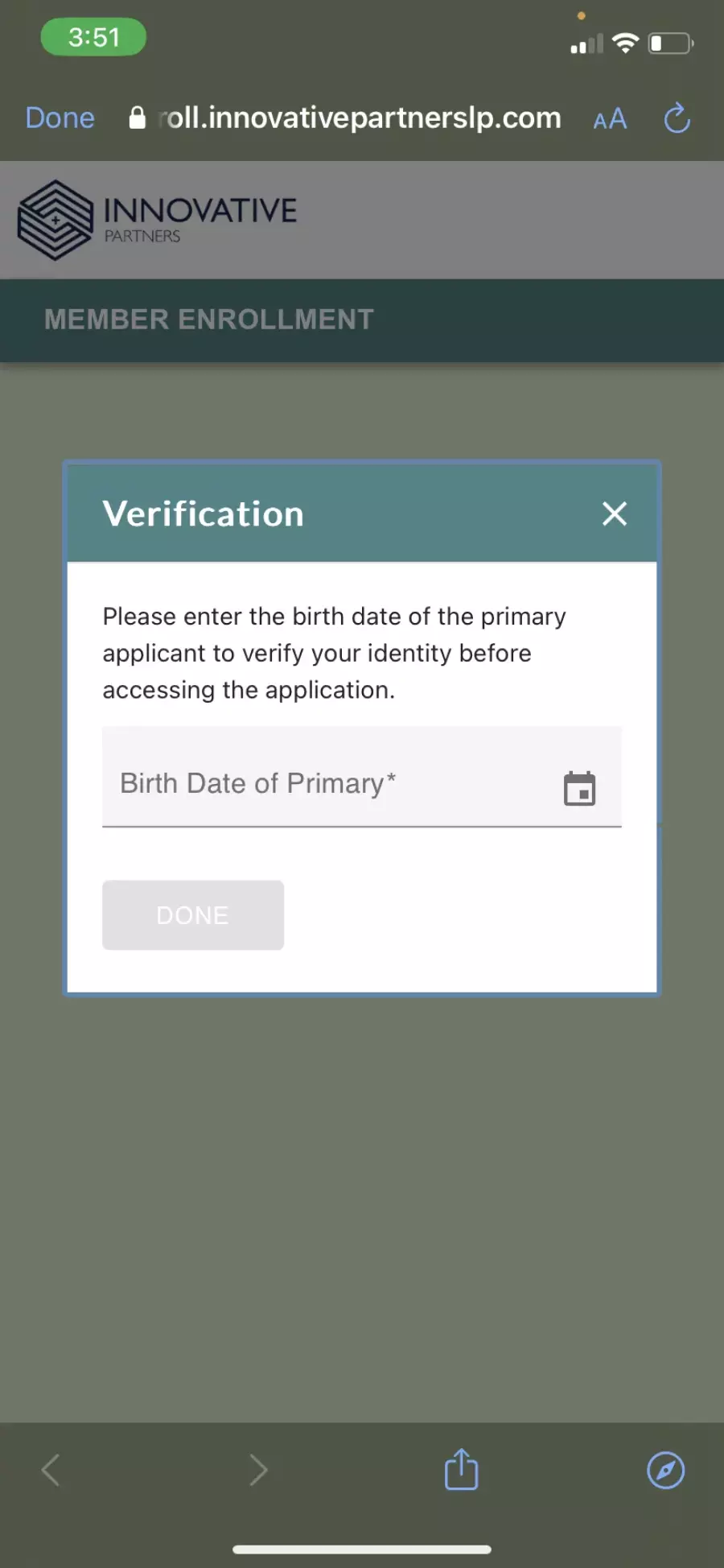Click the gray DONE button in dialog

(x=193, y=915)
